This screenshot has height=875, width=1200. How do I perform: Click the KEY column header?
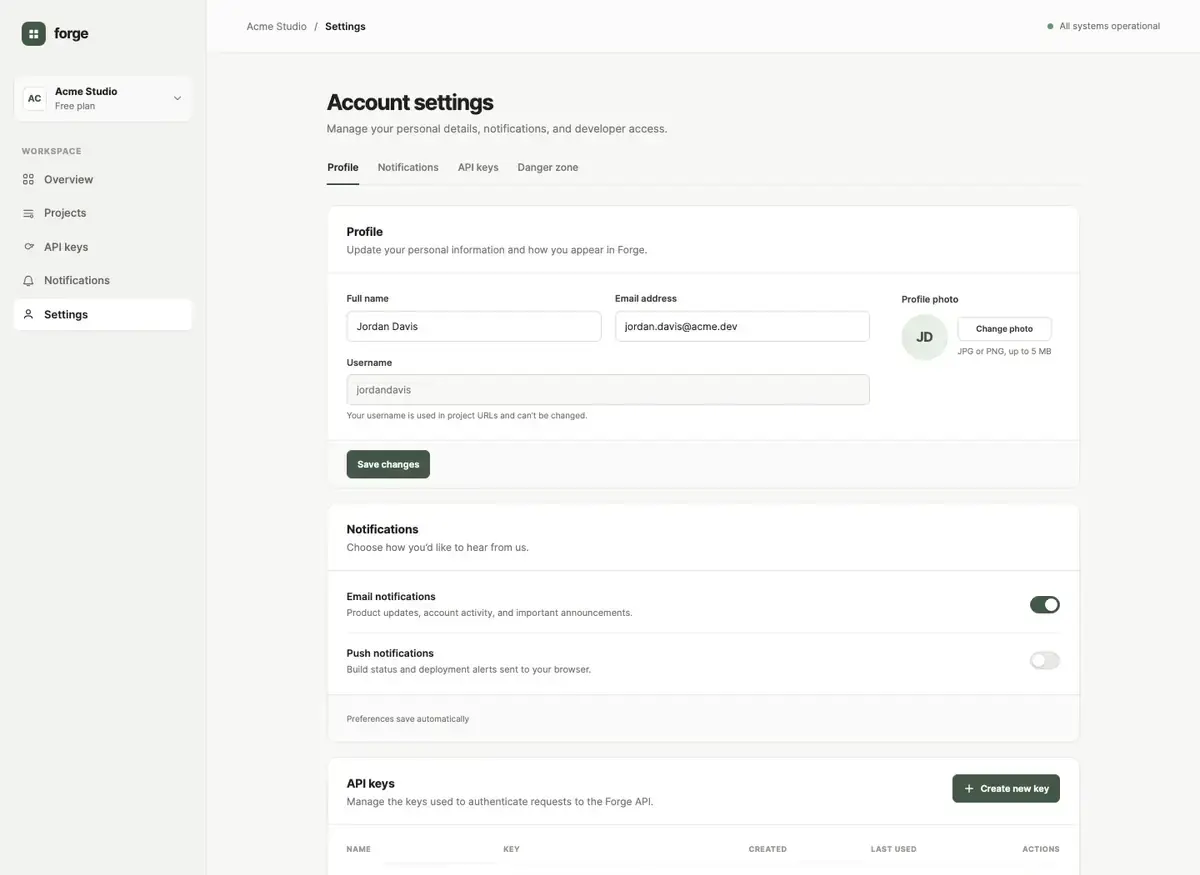point(511,849)
